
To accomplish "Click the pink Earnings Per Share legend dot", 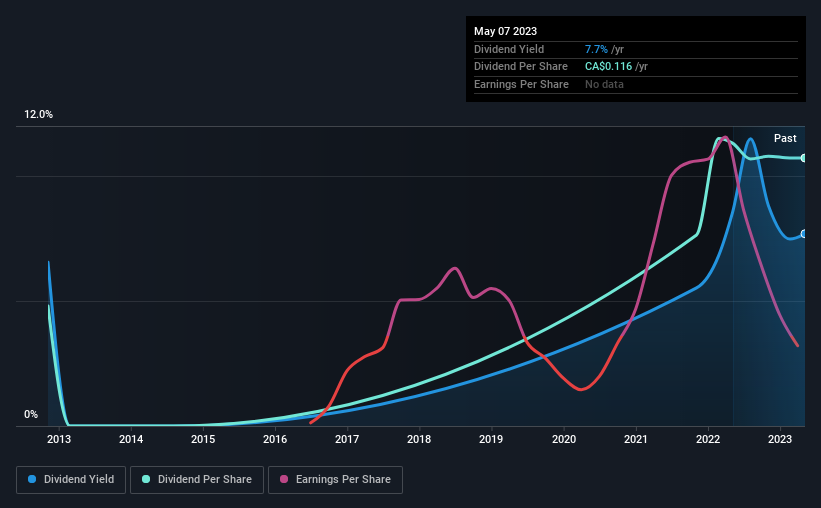I will point(284,479).
